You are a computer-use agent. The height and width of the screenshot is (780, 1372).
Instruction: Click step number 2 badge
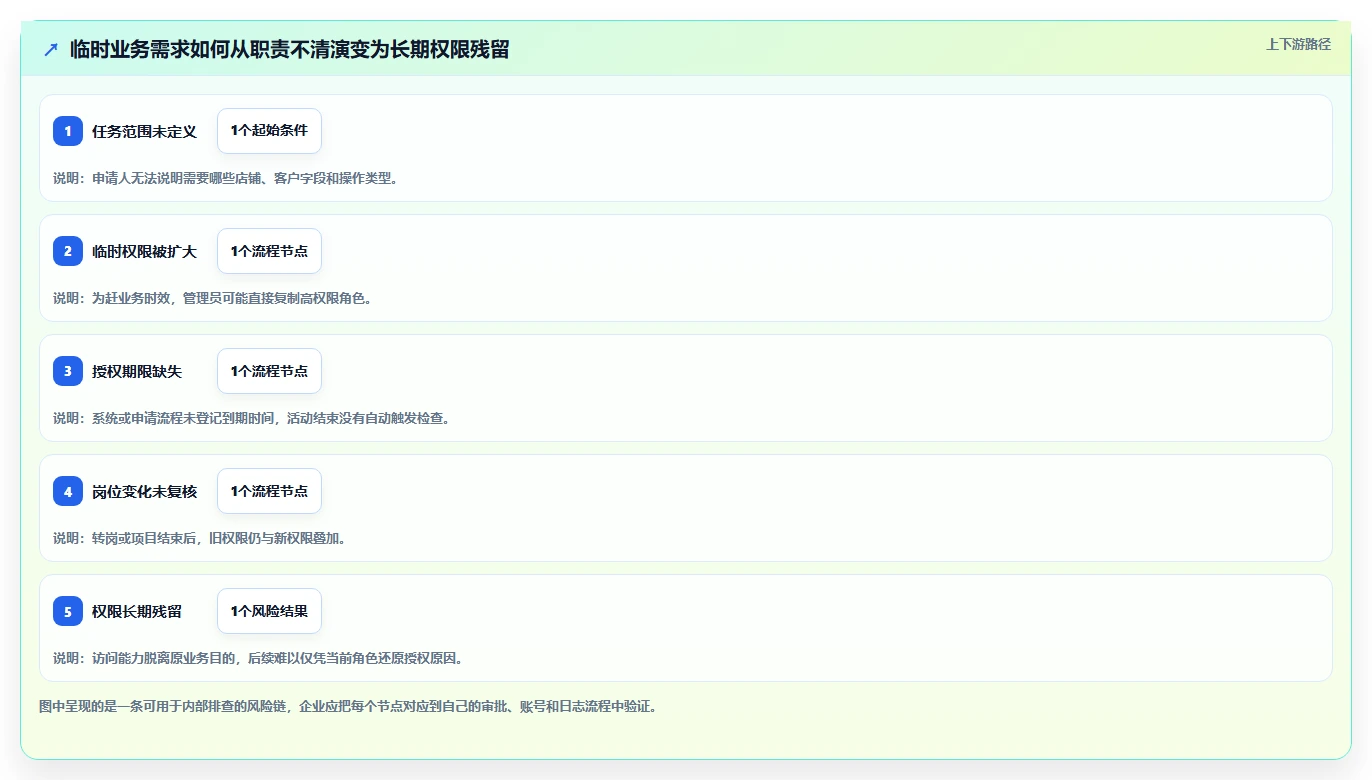pyautogui.click(x=68, y=251)
